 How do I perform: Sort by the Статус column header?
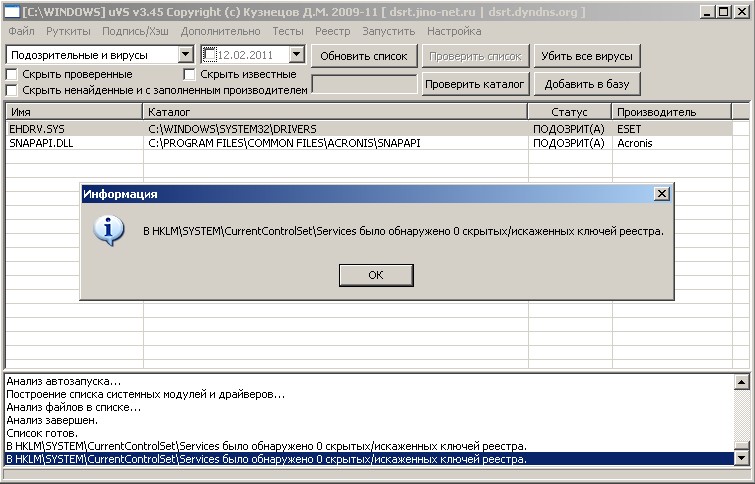(x=570, y=112)
